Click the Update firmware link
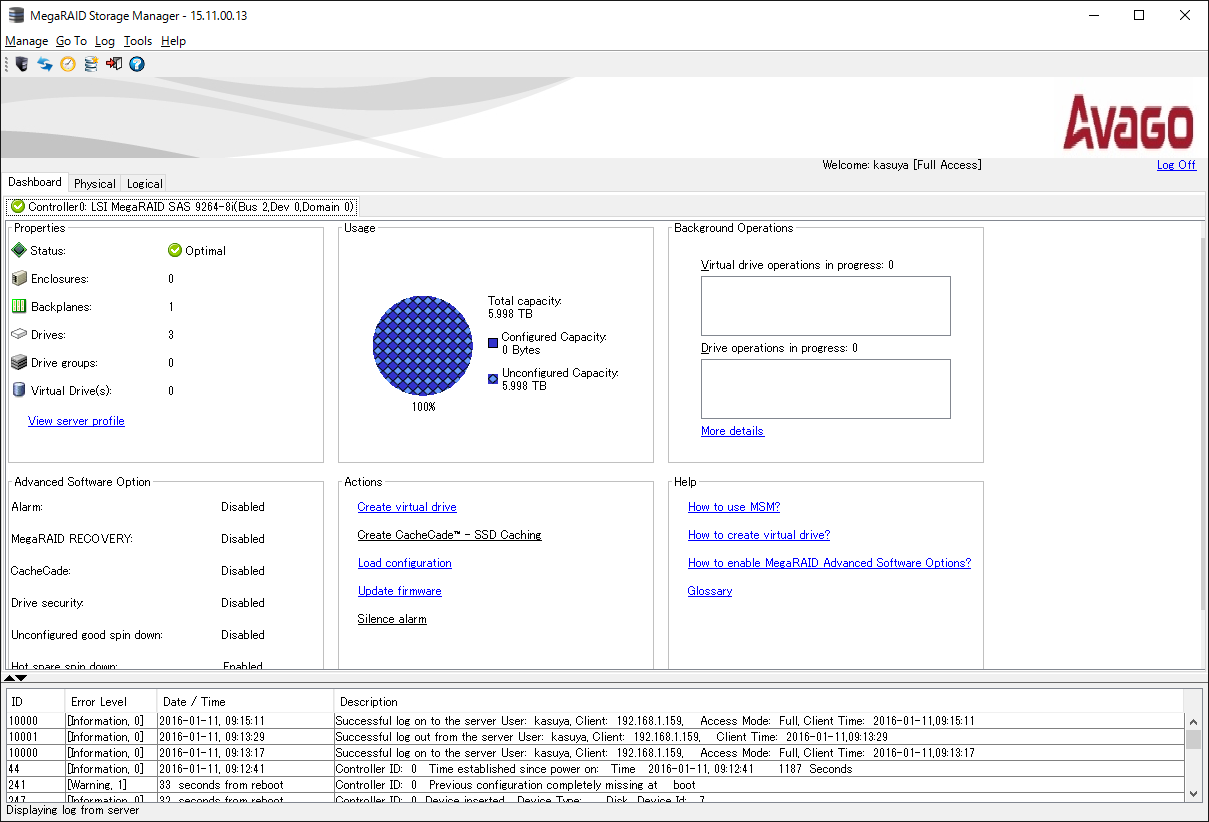This screenshot has width=1209, height=822. [x=400, y=591]
